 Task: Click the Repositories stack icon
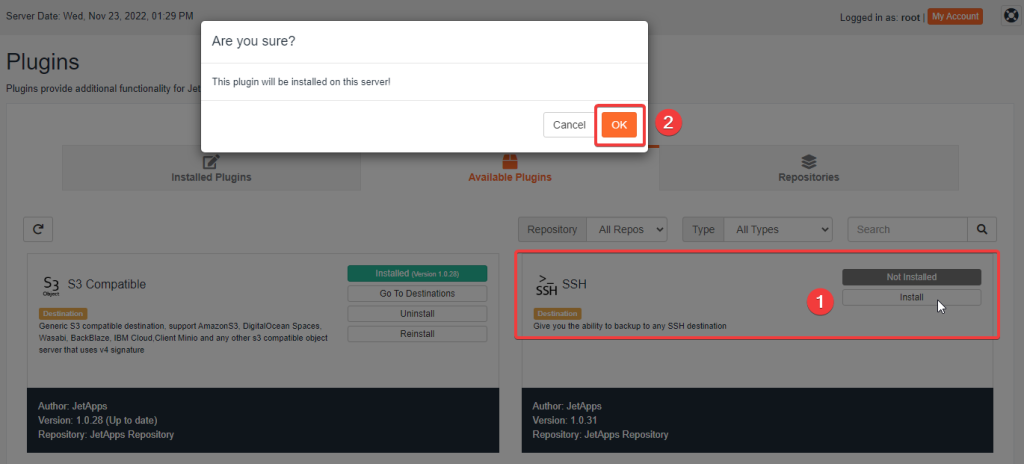coord(808,161)
